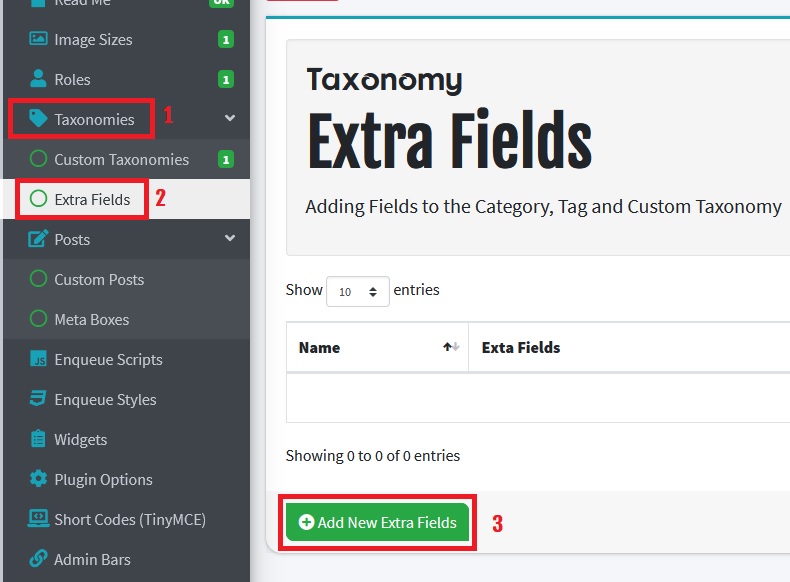Collapse the Posts section chevron

pos(230,239)
